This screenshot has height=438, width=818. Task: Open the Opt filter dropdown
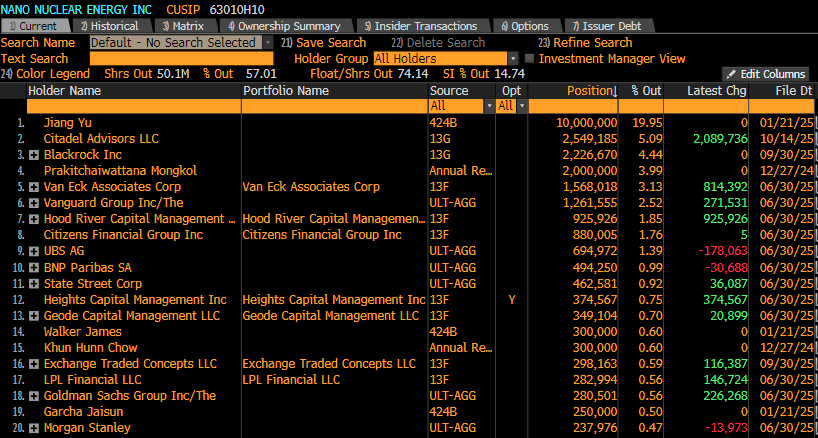click(522, 106)
